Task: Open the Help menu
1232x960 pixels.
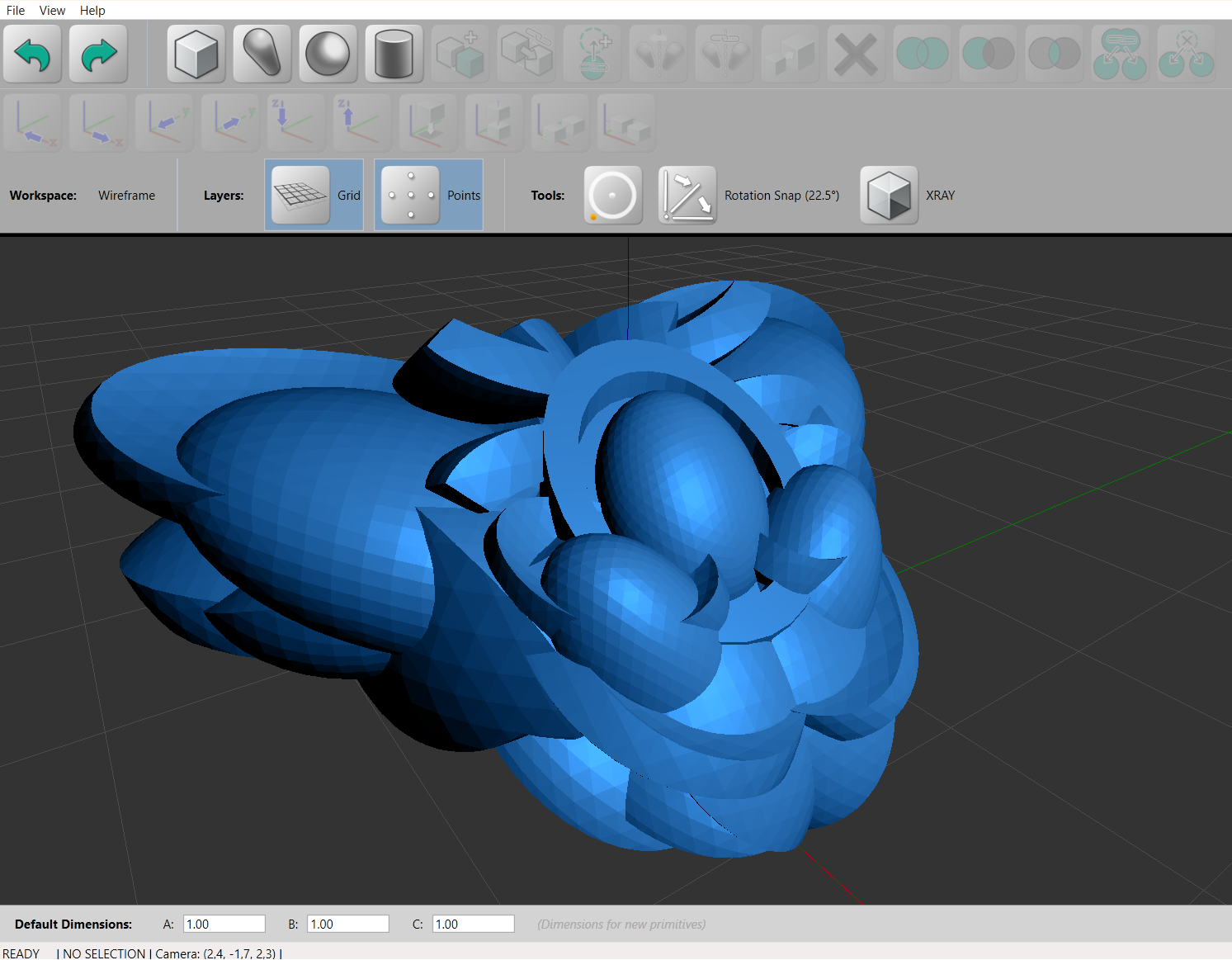Action: pyautogui.click(x=92, y=10)
